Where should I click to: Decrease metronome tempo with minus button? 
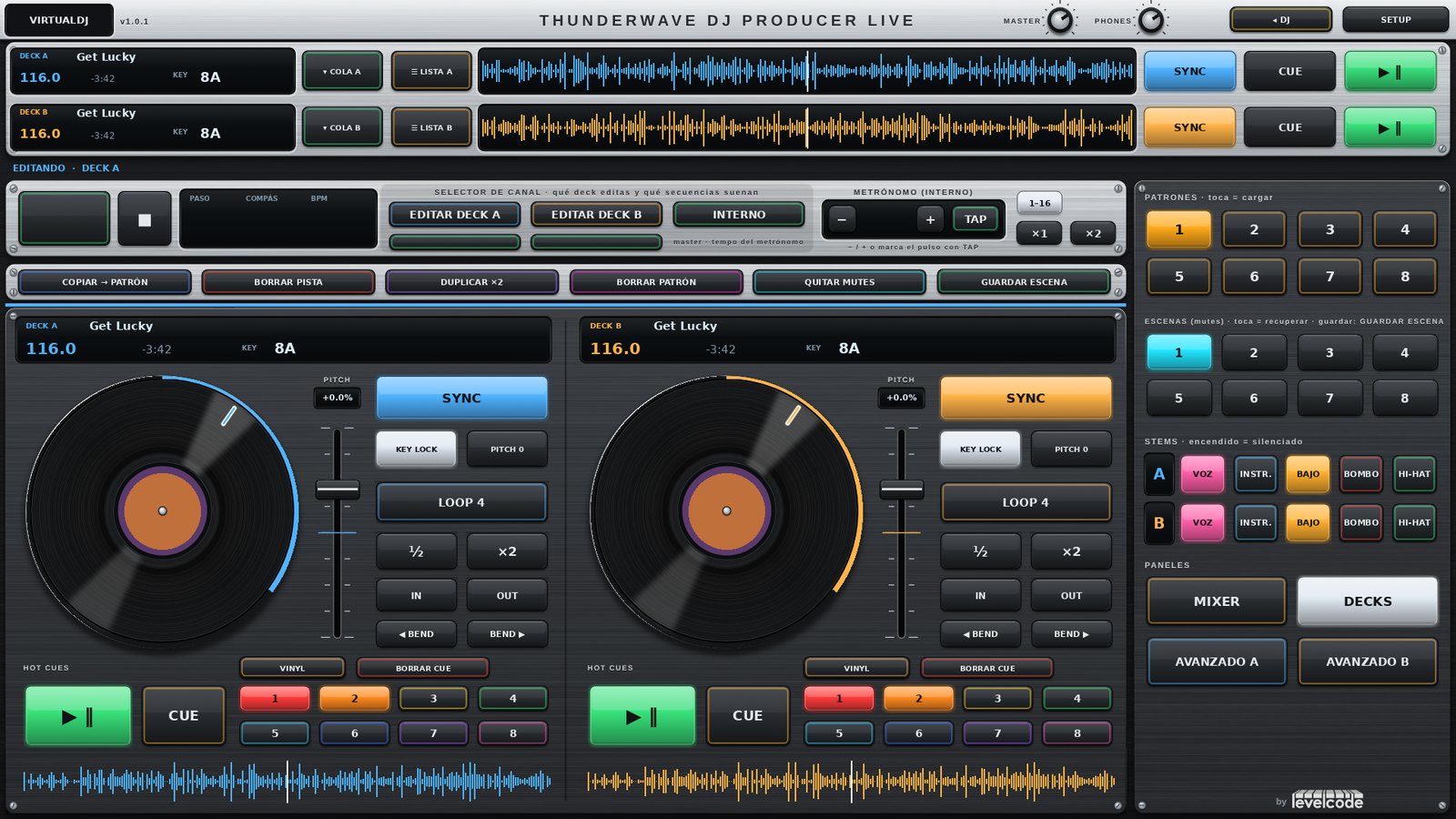842,219
